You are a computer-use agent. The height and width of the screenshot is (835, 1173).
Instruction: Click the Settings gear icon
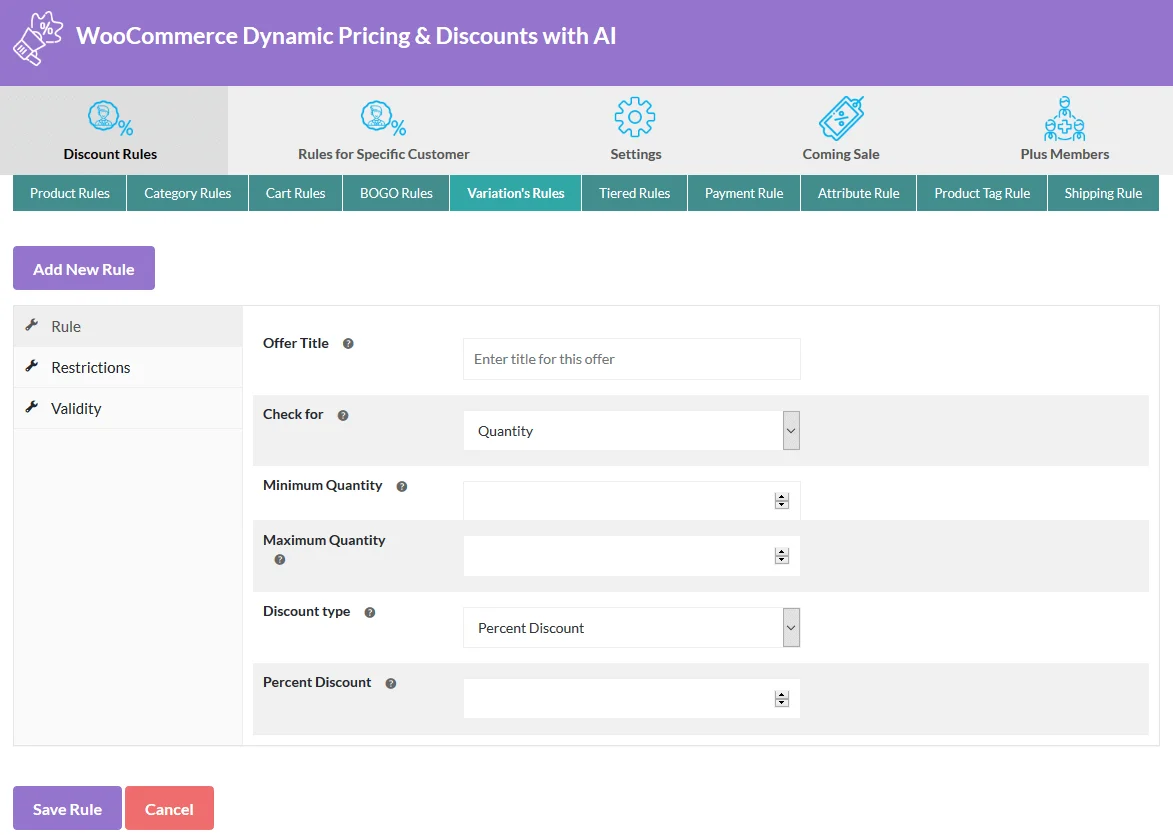tap(635, 116)
